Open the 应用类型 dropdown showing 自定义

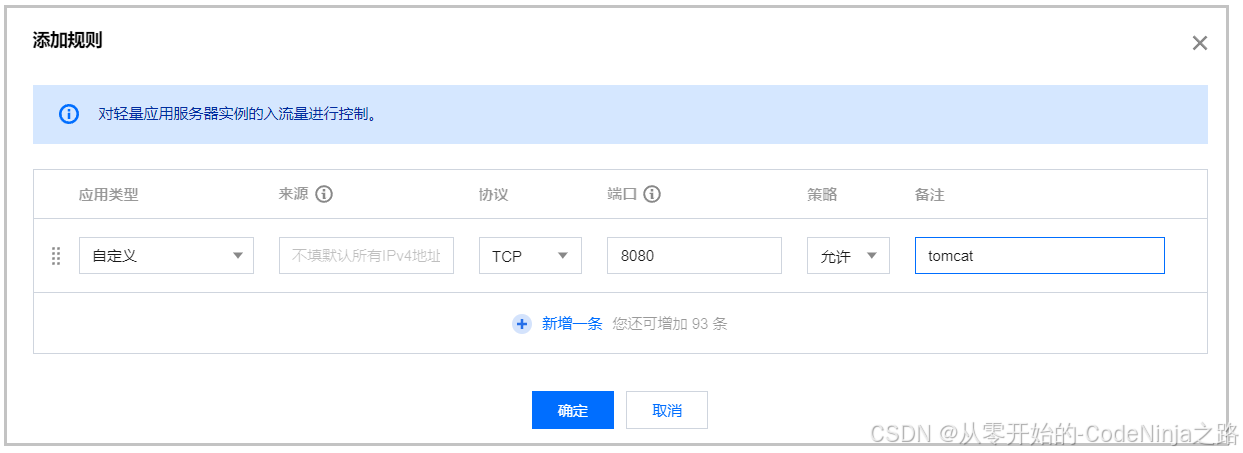tap(166, 256)
